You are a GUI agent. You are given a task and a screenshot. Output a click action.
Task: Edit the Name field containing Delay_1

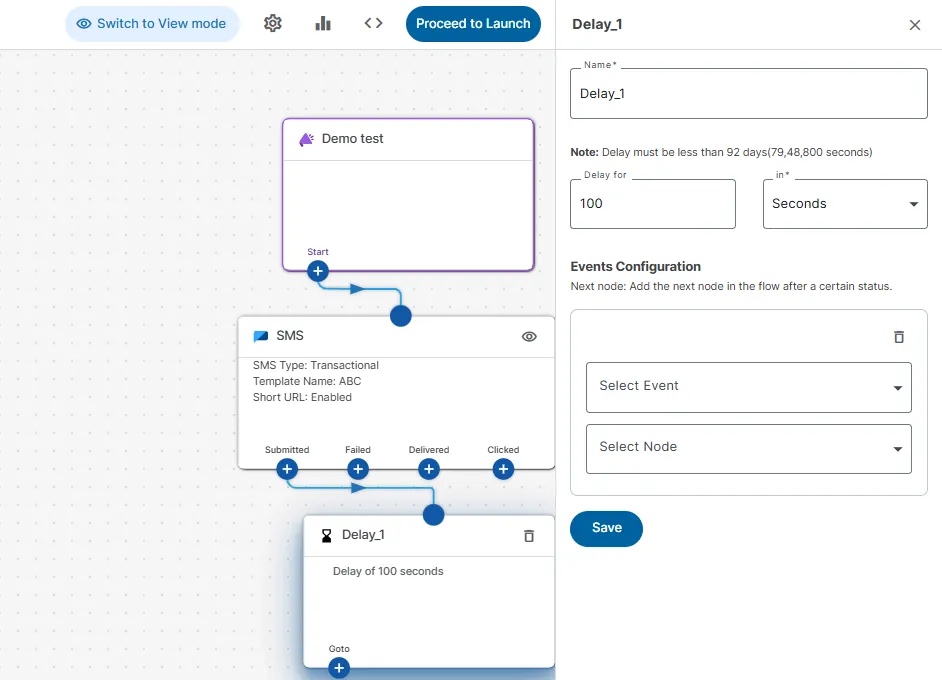point(749,93)
